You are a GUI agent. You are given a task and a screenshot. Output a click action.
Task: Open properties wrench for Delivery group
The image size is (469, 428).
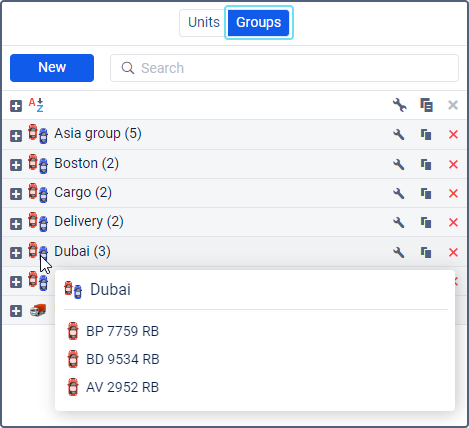tap(399, 222)
